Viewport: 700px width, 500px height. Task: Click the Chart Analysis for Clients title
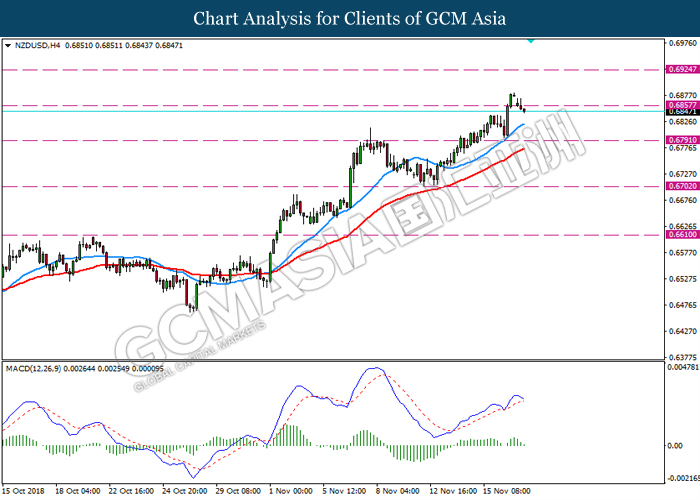pyautogui.click(x=350, y=19)
